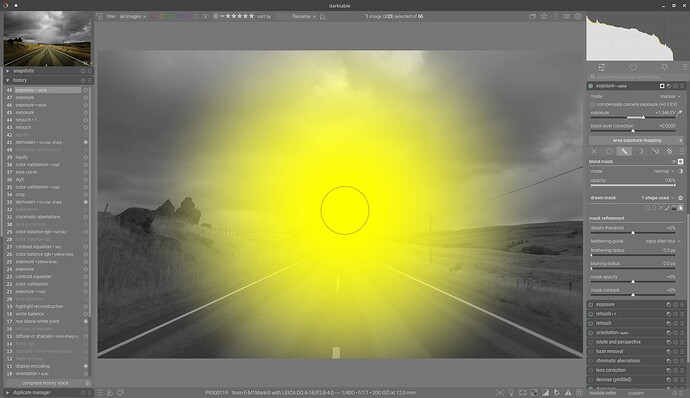Image resolution: width=690 pixels, height=398 pixels.
Task: Select blending off (X) icon
Action: (594, 151)
